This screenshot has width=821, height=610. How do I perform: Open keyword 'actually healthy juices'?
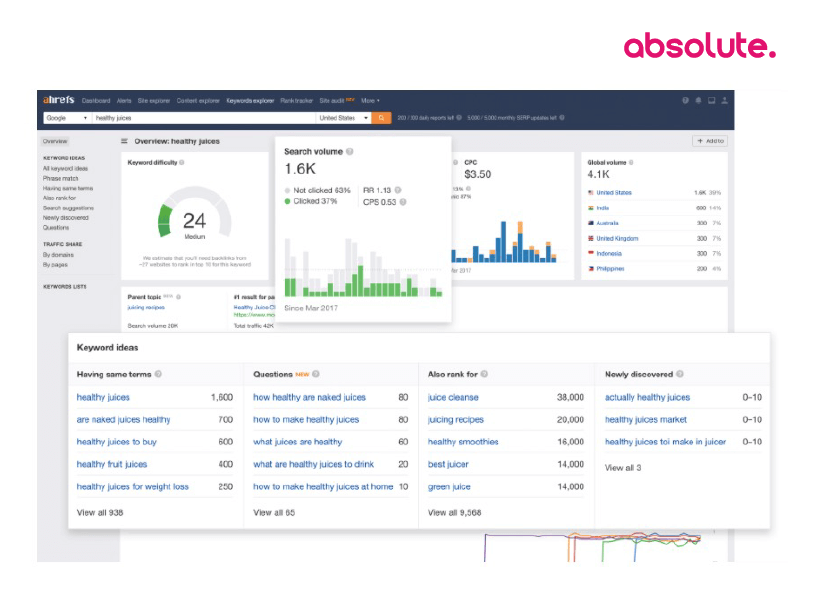point(648,397)
